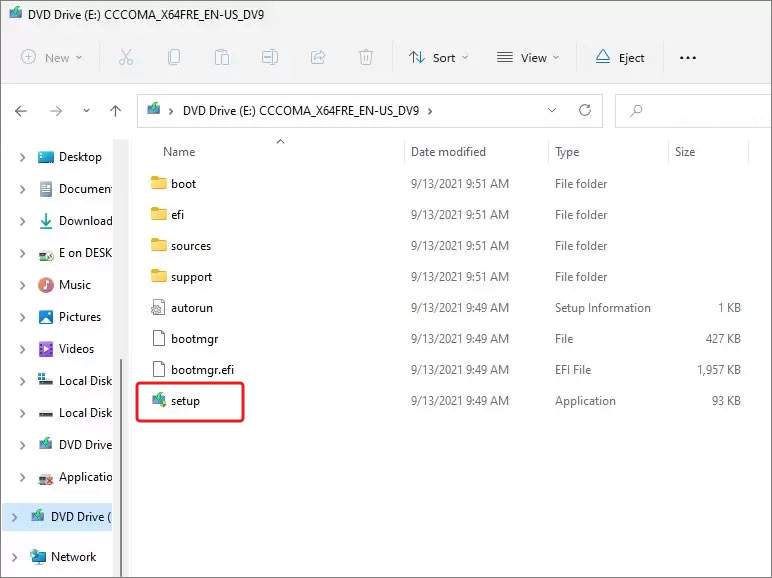Expand the Downloads tree node
The height and width of the screenshot is (578, 772).
click(22, 221)
